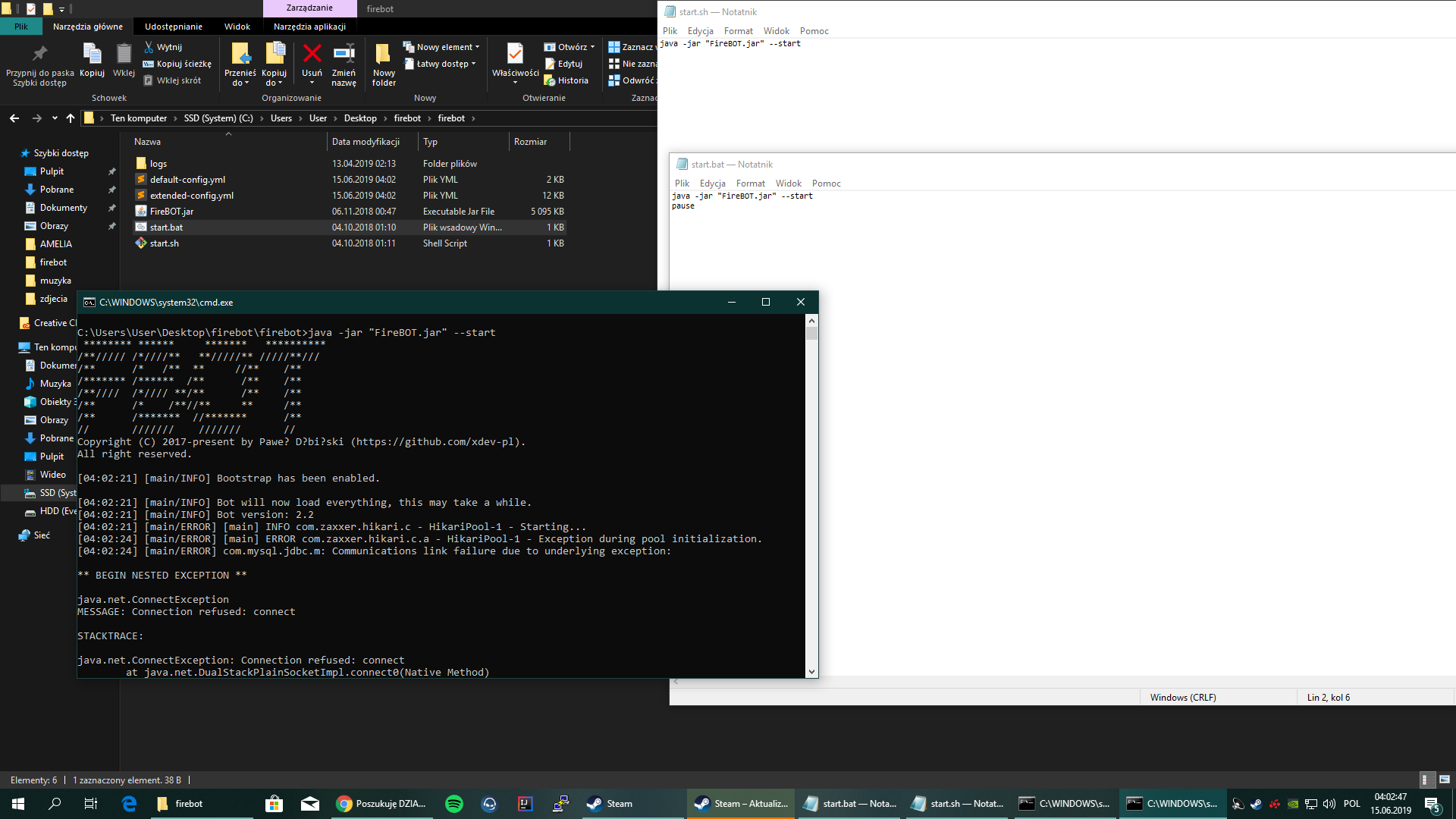Open Format menu in start.bat Notatnik
Viewport: 1456px width, 819px height.
[750, 184]
